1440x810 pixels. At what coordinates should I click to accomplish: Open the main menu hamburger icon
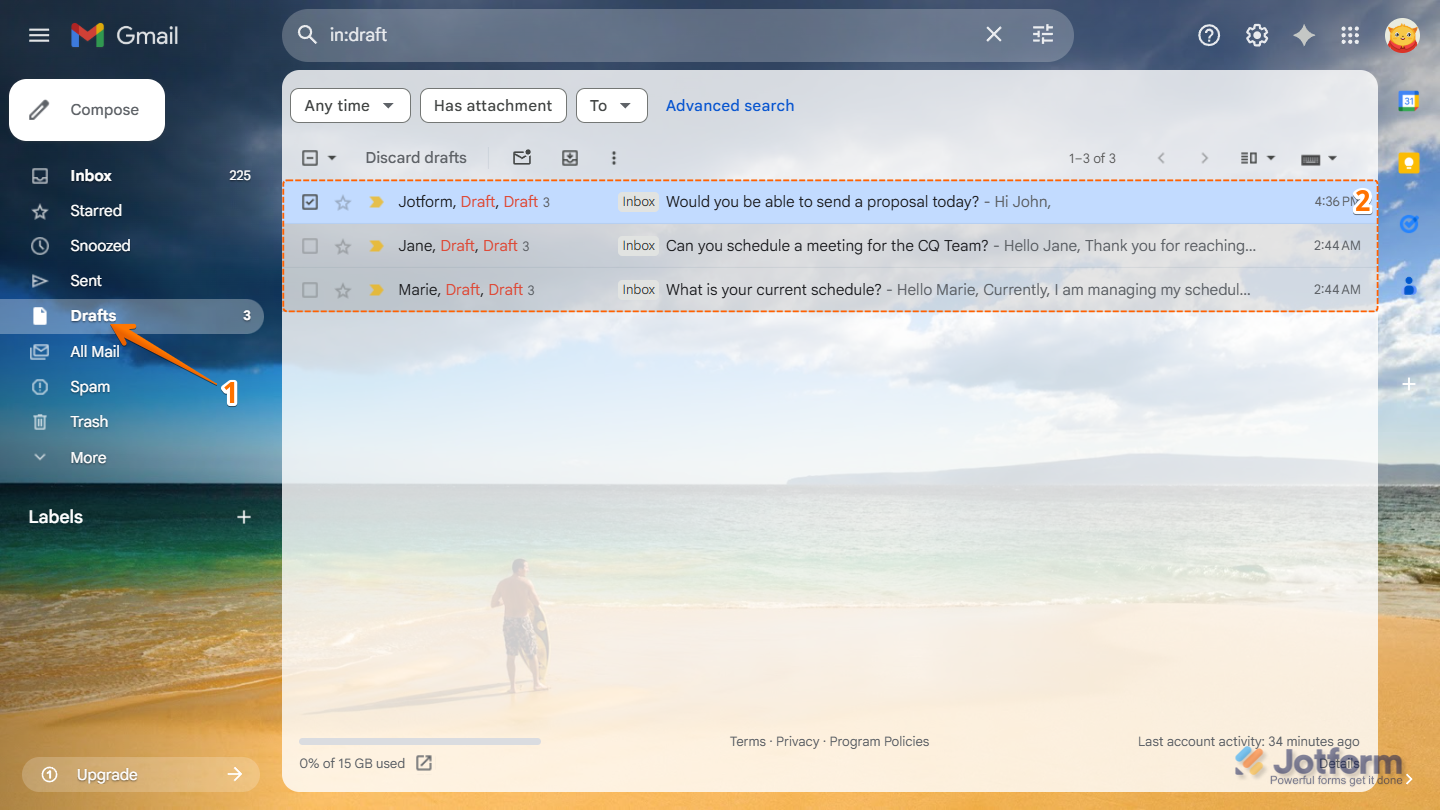(39, 36)
